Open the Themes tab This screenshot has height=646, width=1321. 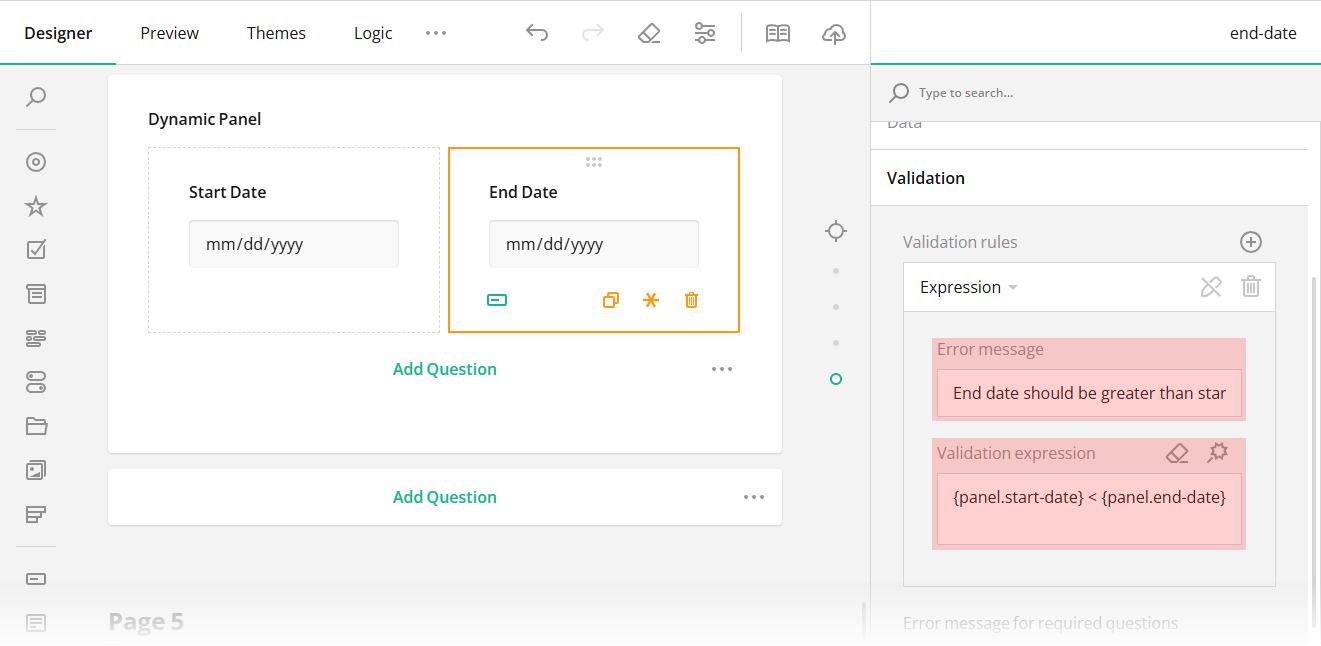point(276,33)
